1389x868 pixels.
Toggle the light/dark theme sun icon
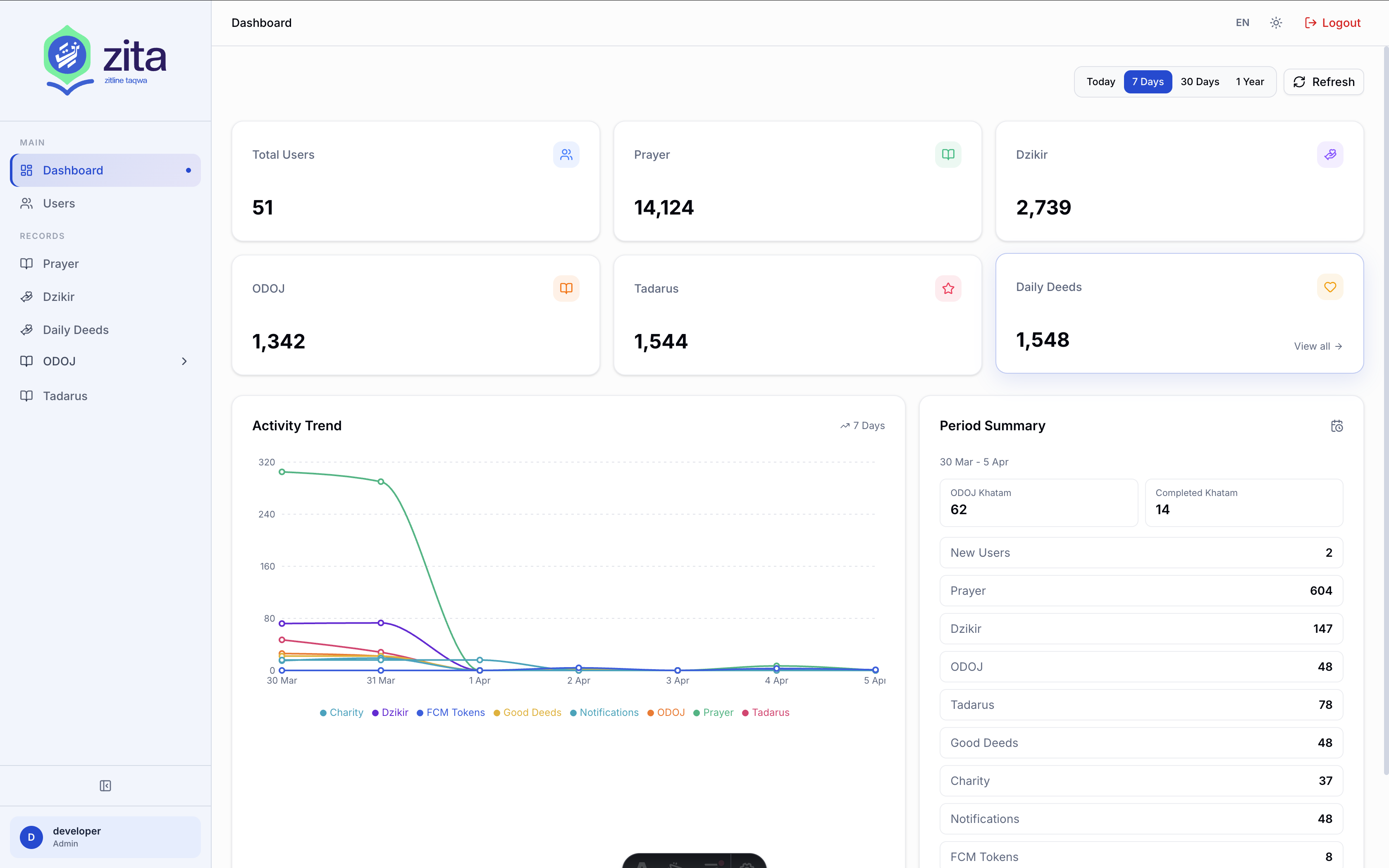pyautogui.click(x=1276, y=23)
